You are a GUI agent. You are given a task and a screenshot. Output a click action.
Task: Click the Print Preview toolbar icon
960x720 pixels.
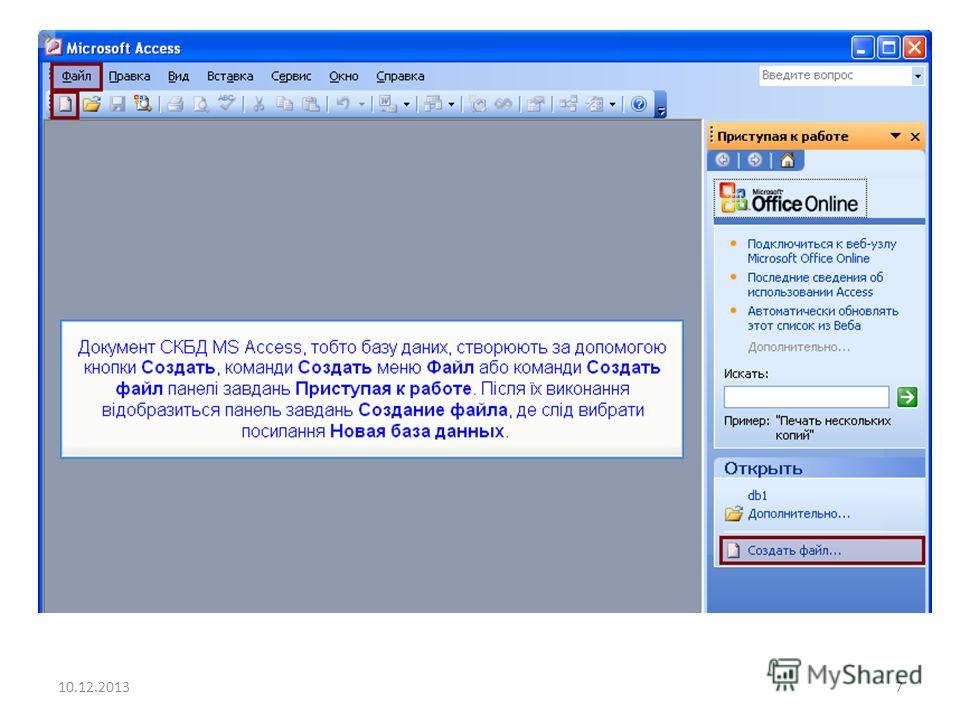[x=201, y=105]
